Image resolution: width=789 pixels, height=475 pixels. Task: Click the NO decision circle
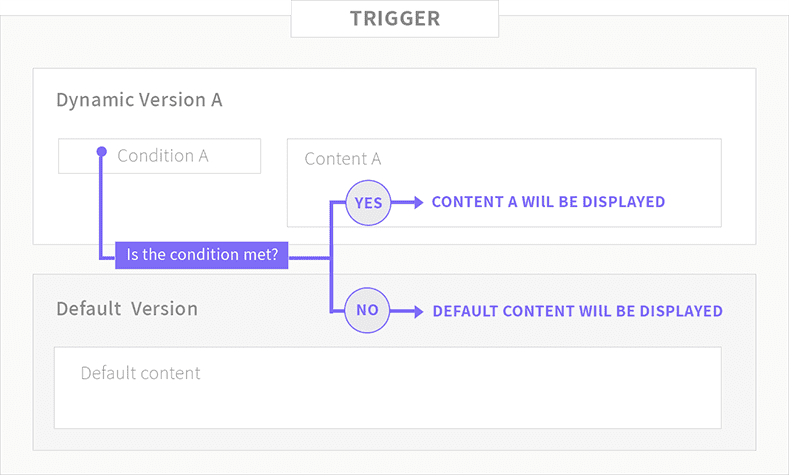click(x=368, y=310)
